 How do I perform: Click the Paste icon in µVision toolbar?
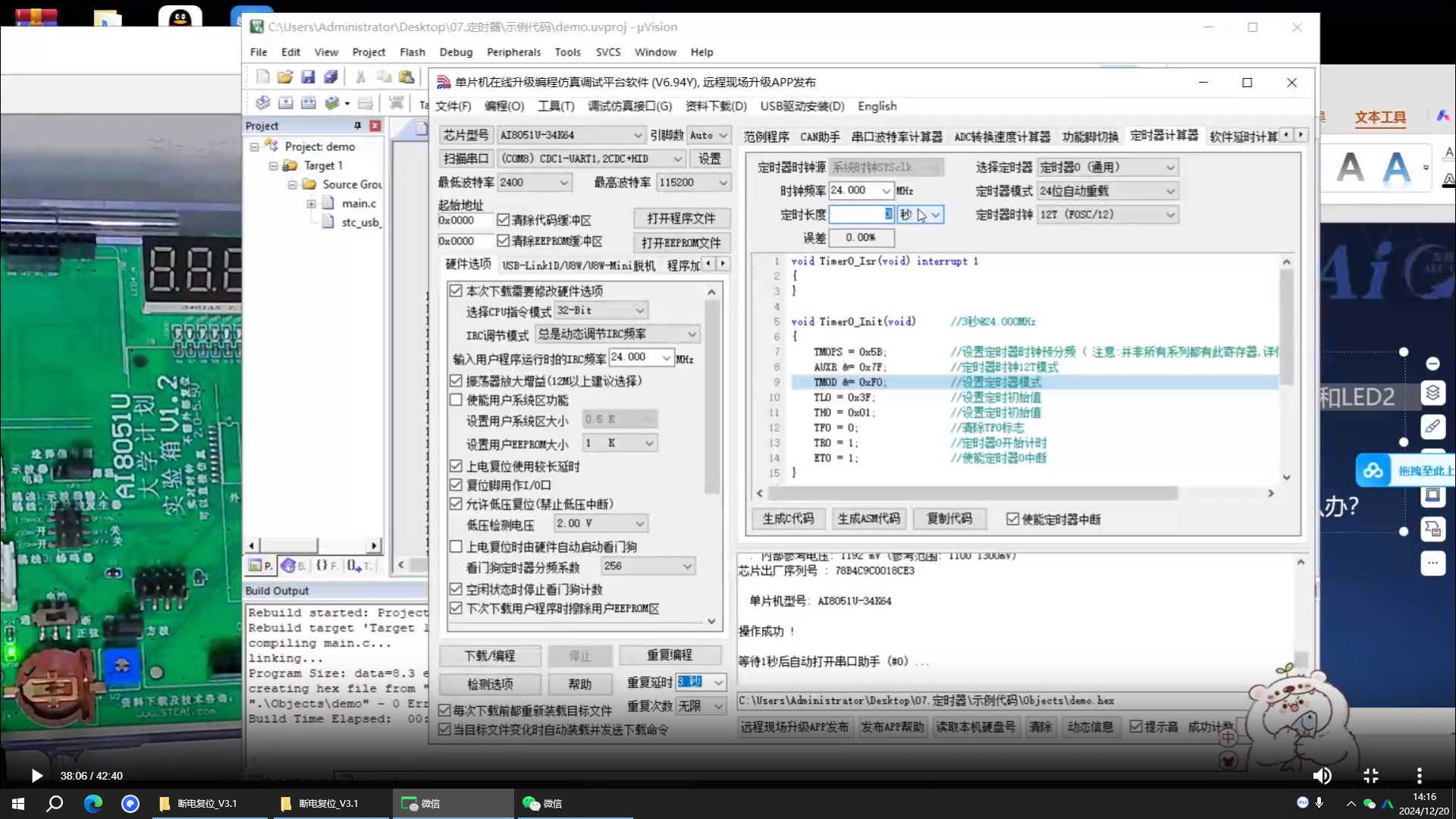[406, 77]
